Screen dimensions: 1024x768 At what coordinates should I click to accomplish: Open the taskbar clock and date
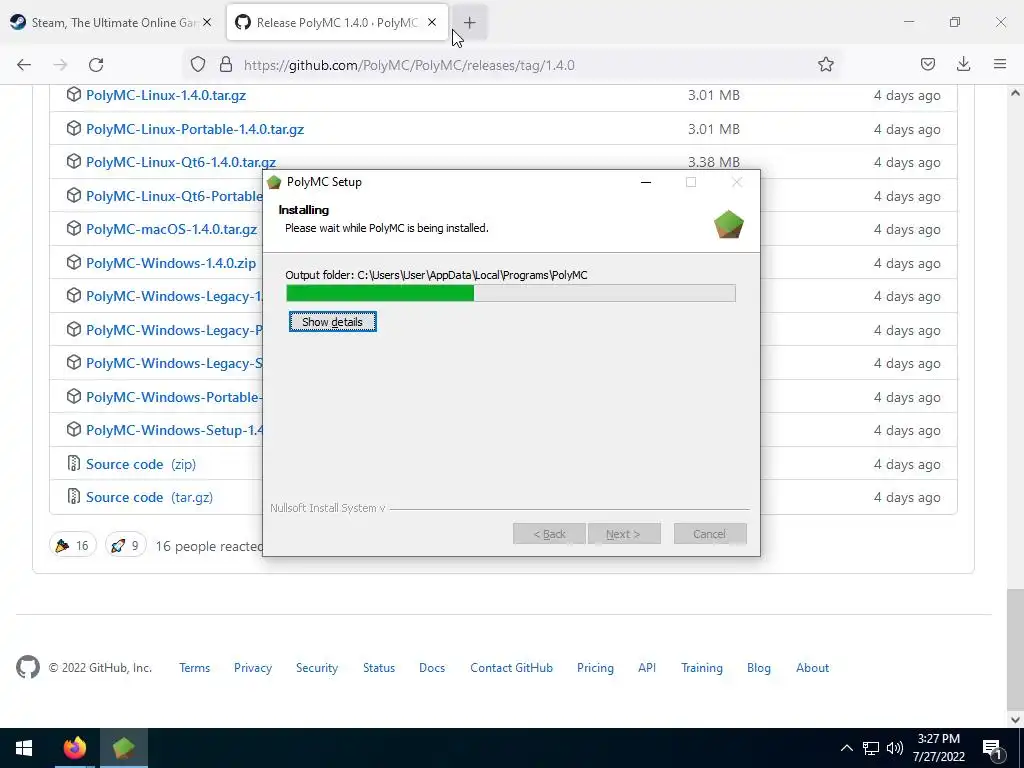[x=938, y=748]
